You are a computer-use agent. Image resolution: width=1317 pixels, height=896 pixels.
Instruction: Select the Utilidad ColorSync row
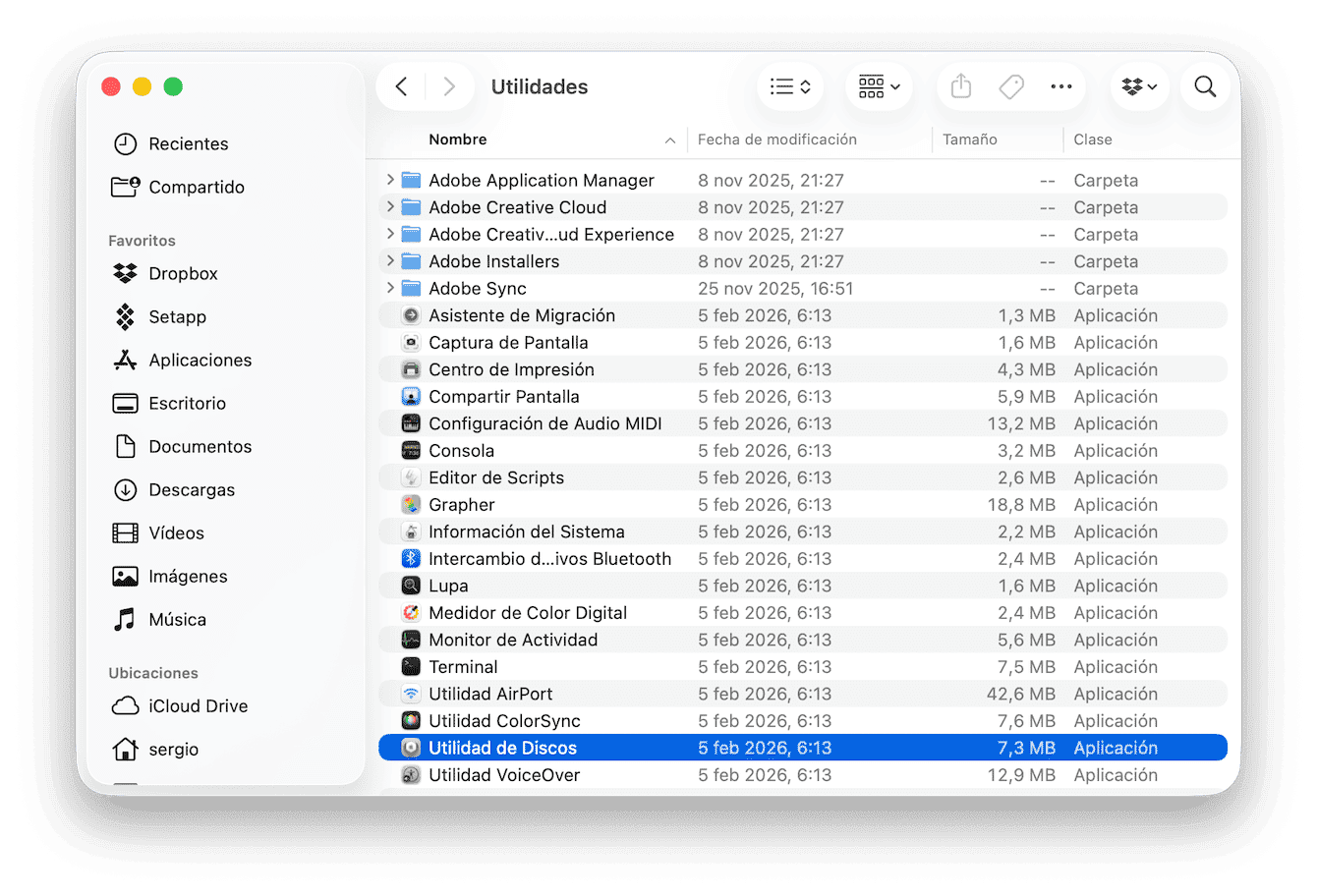[x=803, y=720]
